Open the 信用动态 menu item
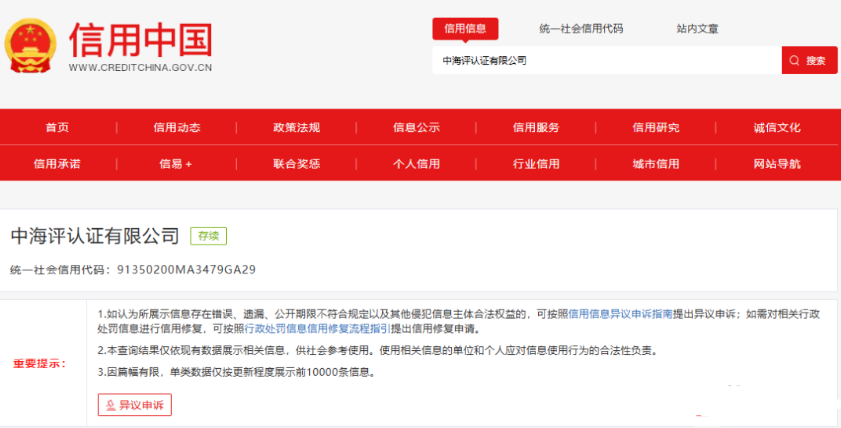 click(177, 127)
